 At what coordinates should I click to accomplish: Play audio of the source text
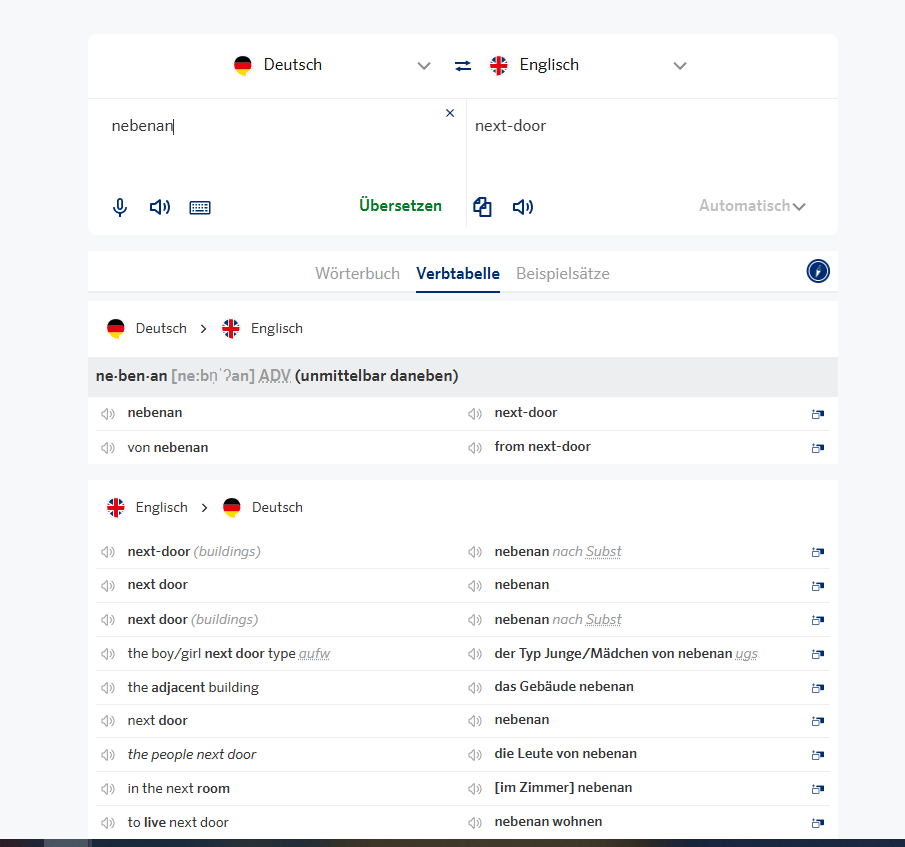pos(160,207)
